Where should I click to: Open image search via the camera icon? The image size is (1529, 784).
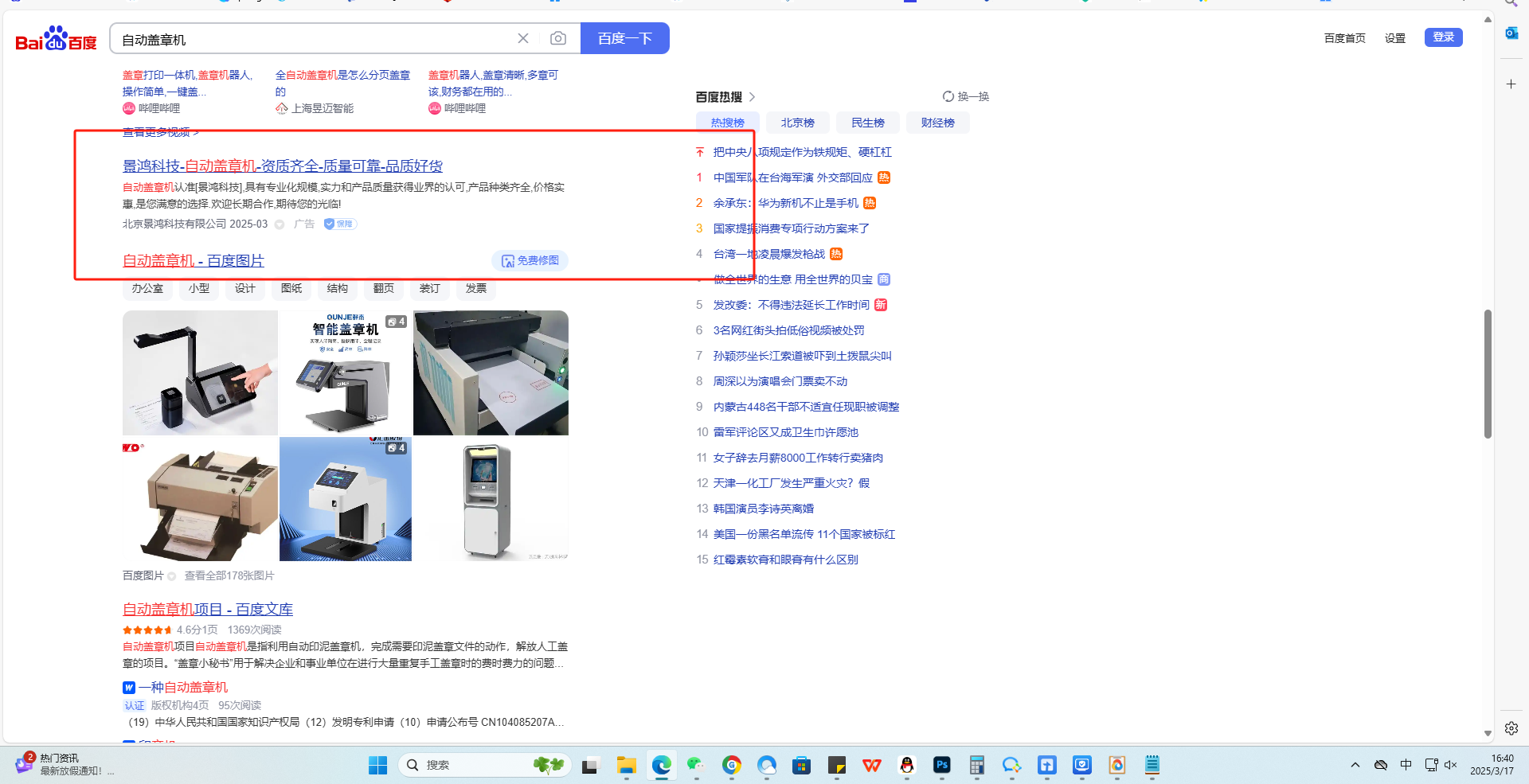click(558, 38)
